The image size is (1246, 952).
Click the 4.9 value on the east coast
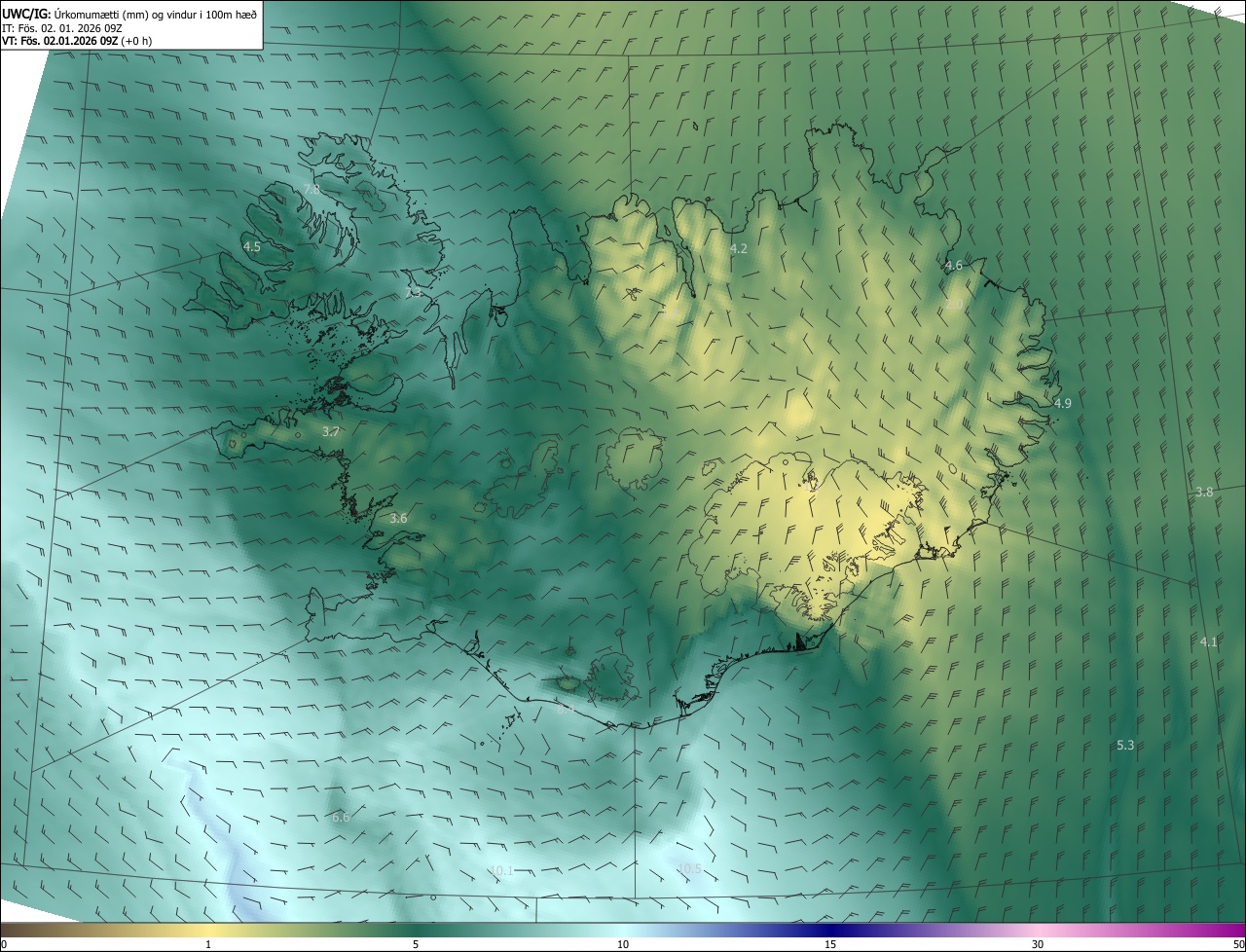(x=1063, y=403)
